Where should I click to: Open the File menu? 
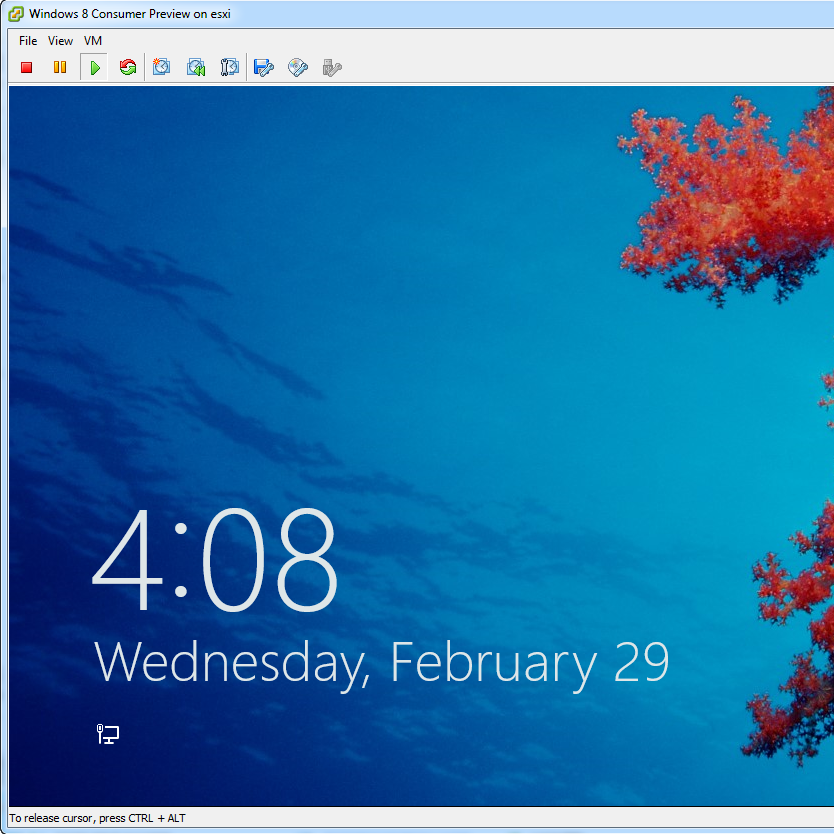[x=28, y=41]
